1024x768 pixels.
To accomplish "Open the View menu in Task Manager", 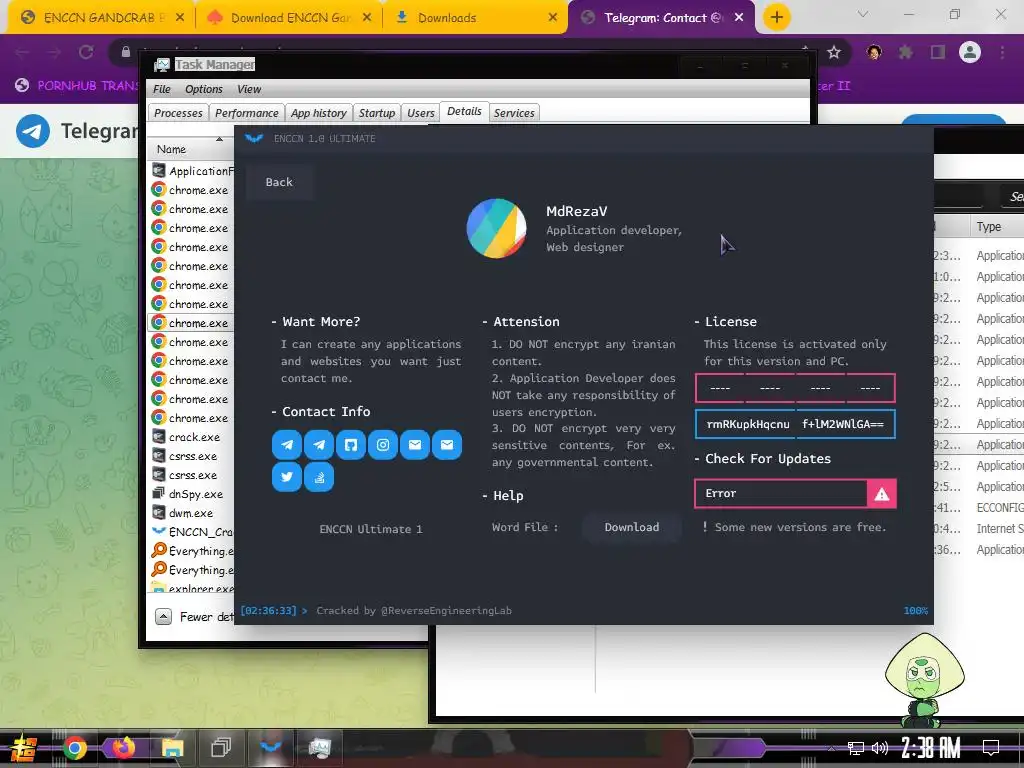I will (x=249, y=89).
